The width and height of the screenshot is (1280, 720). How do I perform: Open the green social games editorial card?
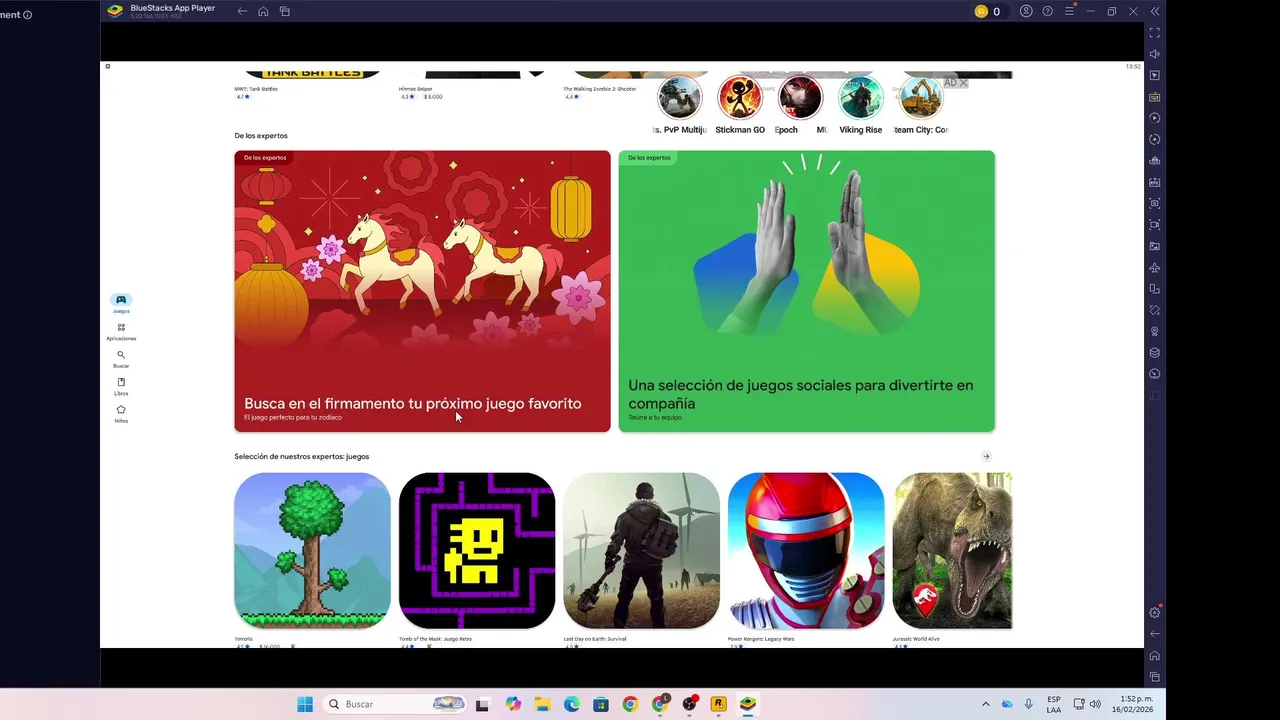click(806, 291)
